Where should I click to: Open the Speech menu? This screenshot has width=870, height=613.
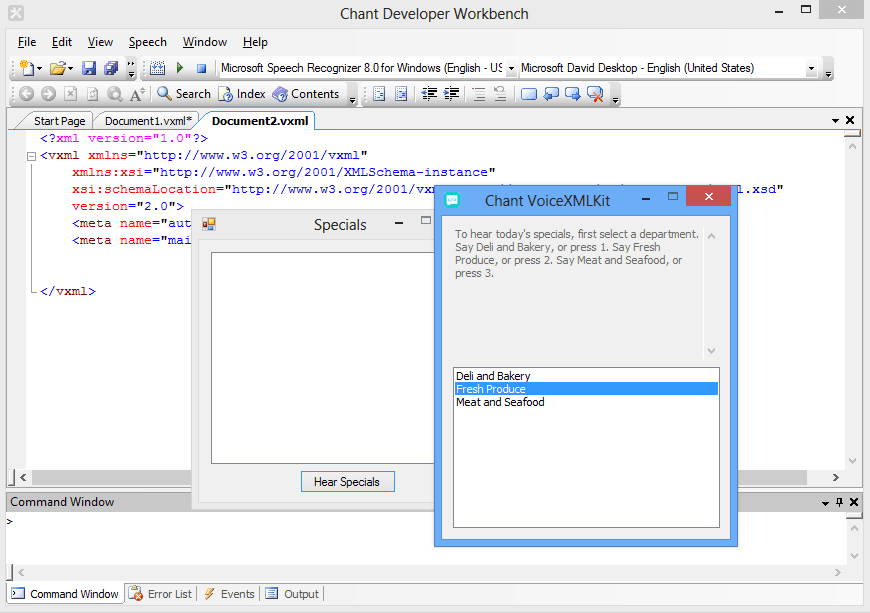tap(148, 42)
